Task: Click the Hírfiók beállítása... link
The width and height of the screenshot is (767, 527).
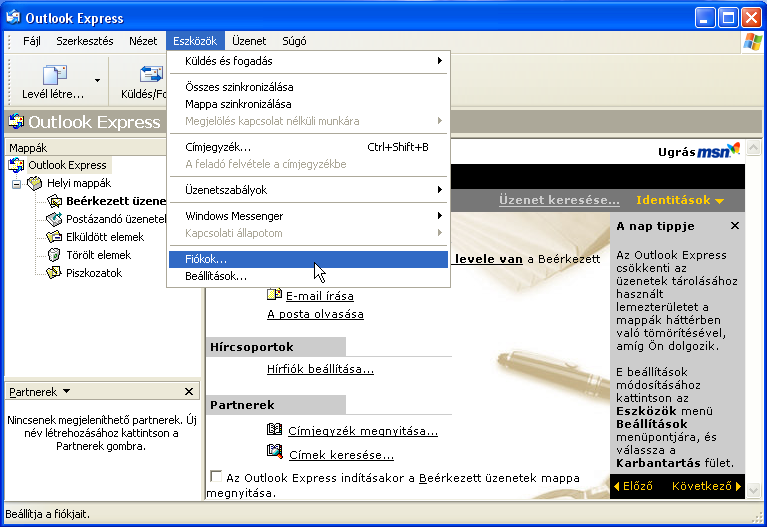Action: (x=320, y=369)
